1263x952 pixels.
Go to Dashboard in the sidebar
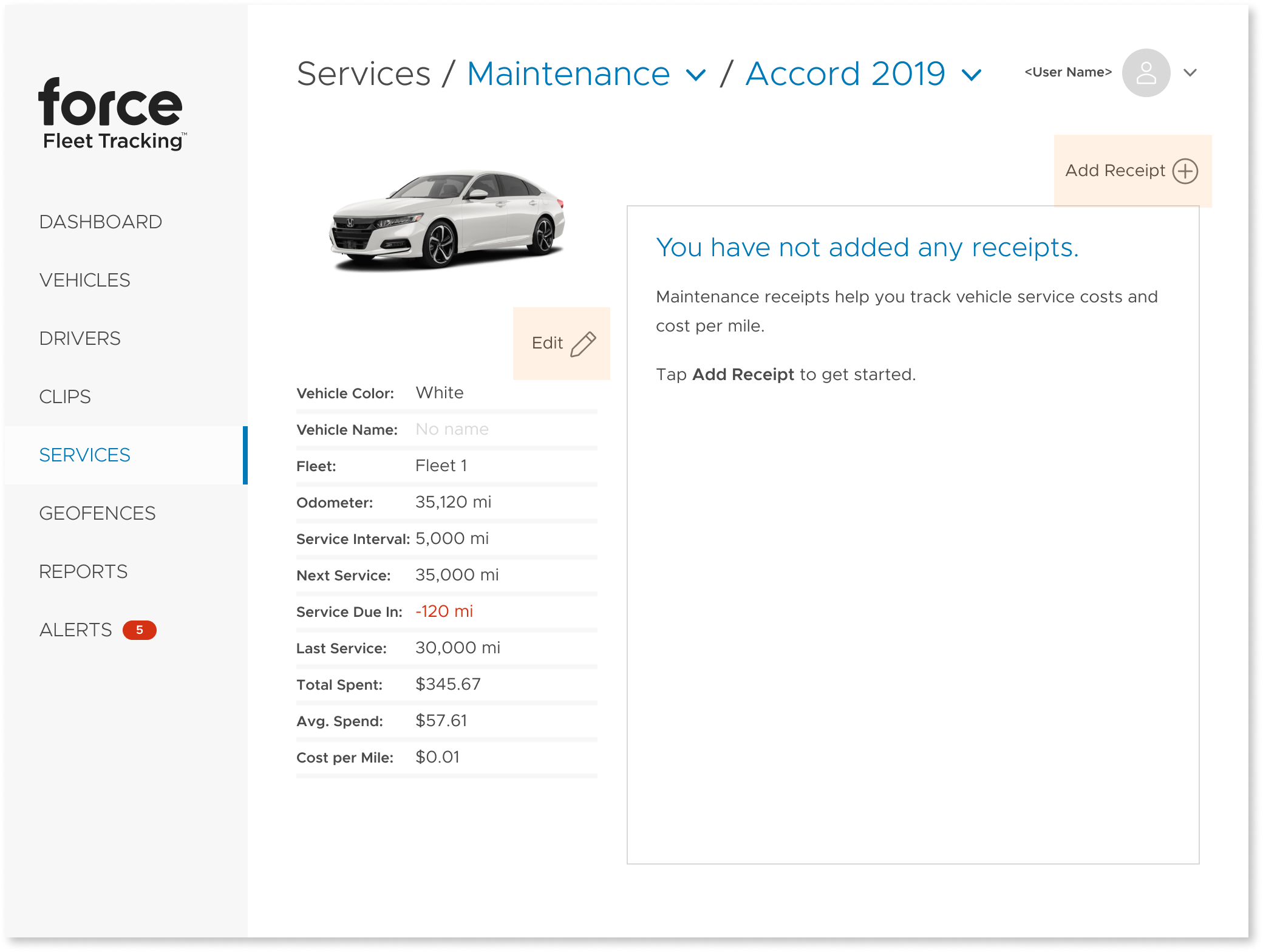point(101,222)
